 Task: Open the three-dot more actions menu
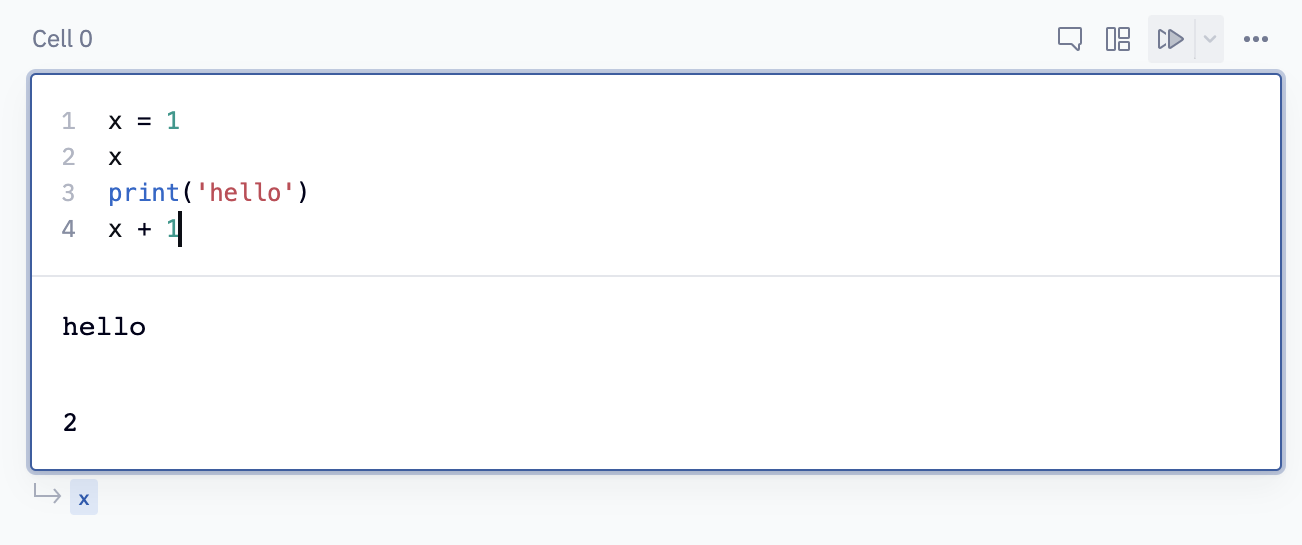[1256, 39]
